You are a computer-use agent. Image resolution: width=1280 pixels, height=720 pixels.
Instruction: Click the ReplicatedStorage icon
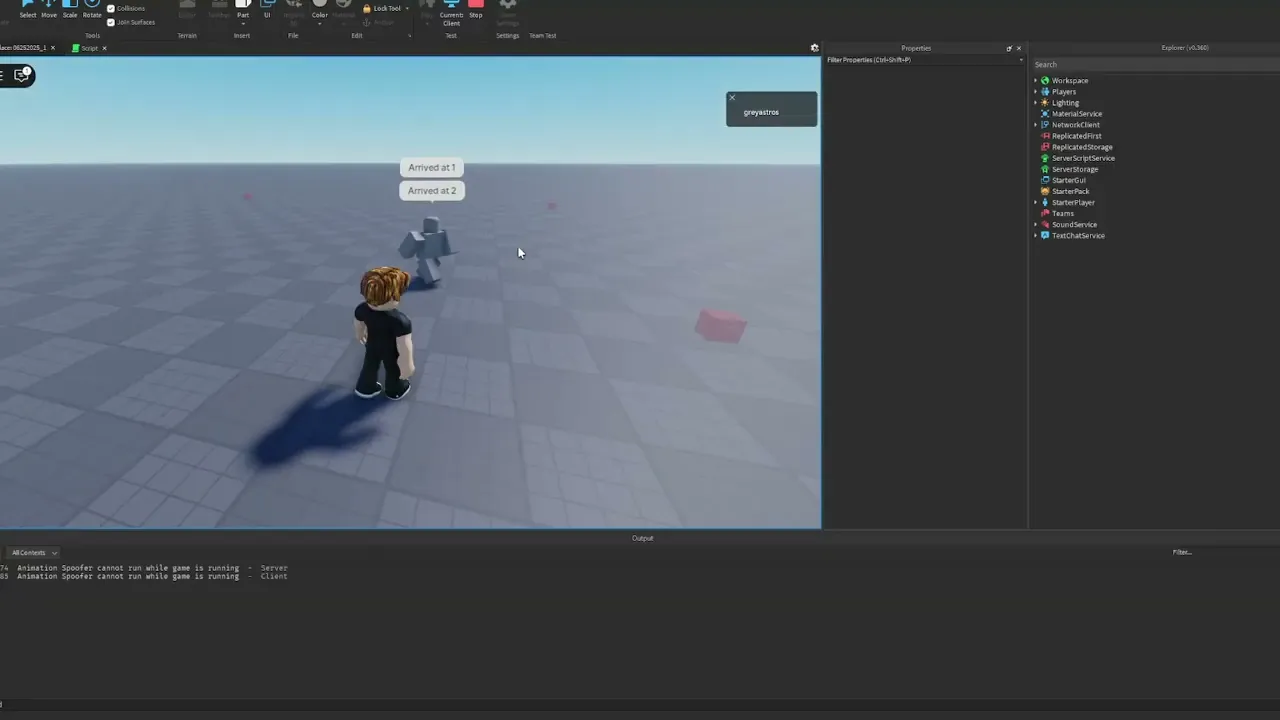(x=1045, y=147)
